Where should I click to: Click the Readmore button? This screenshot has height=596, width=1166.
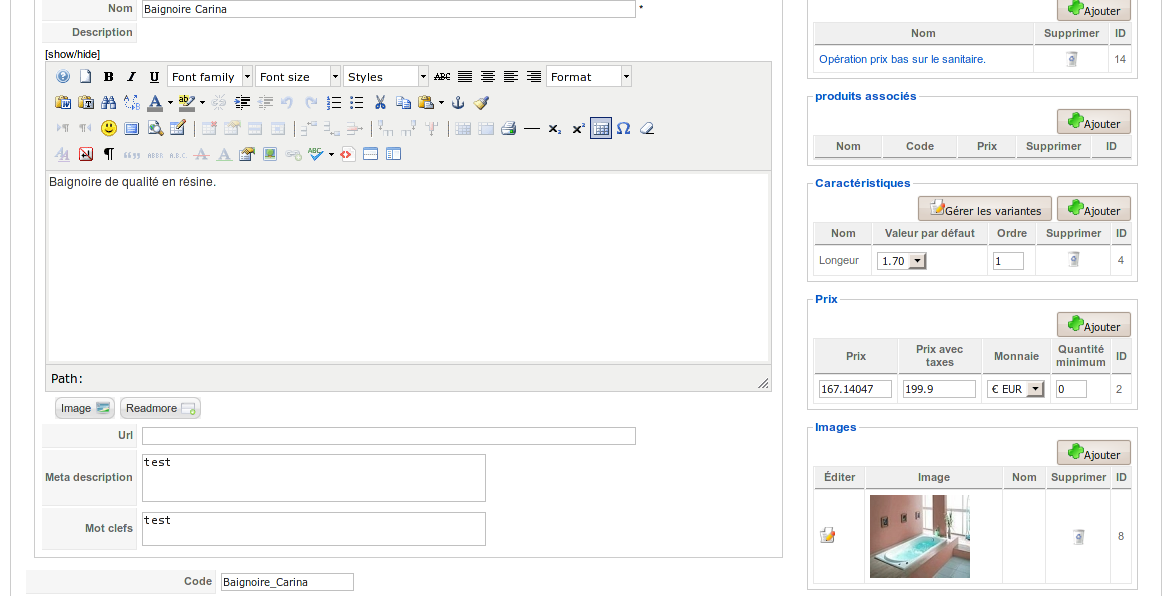160,408
